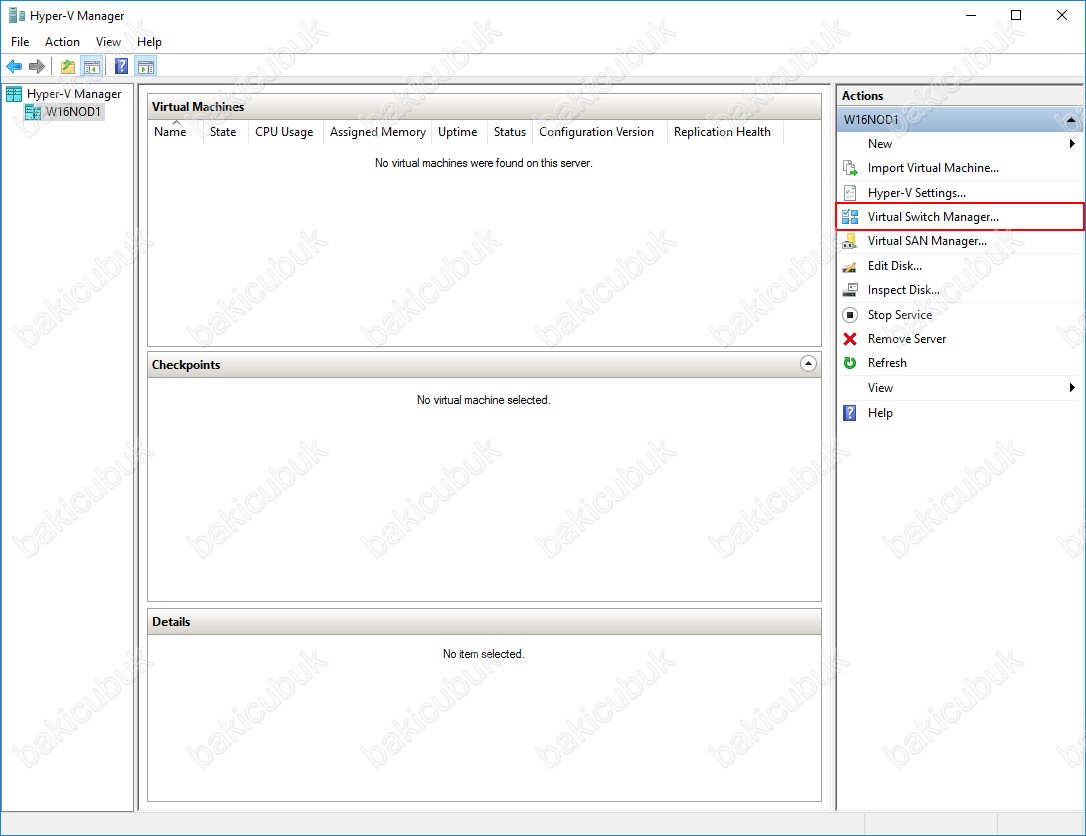Select the Refresh action label
Image resolution: width=1086 pixels, height=836 pixels.
(x=887, y=363)
